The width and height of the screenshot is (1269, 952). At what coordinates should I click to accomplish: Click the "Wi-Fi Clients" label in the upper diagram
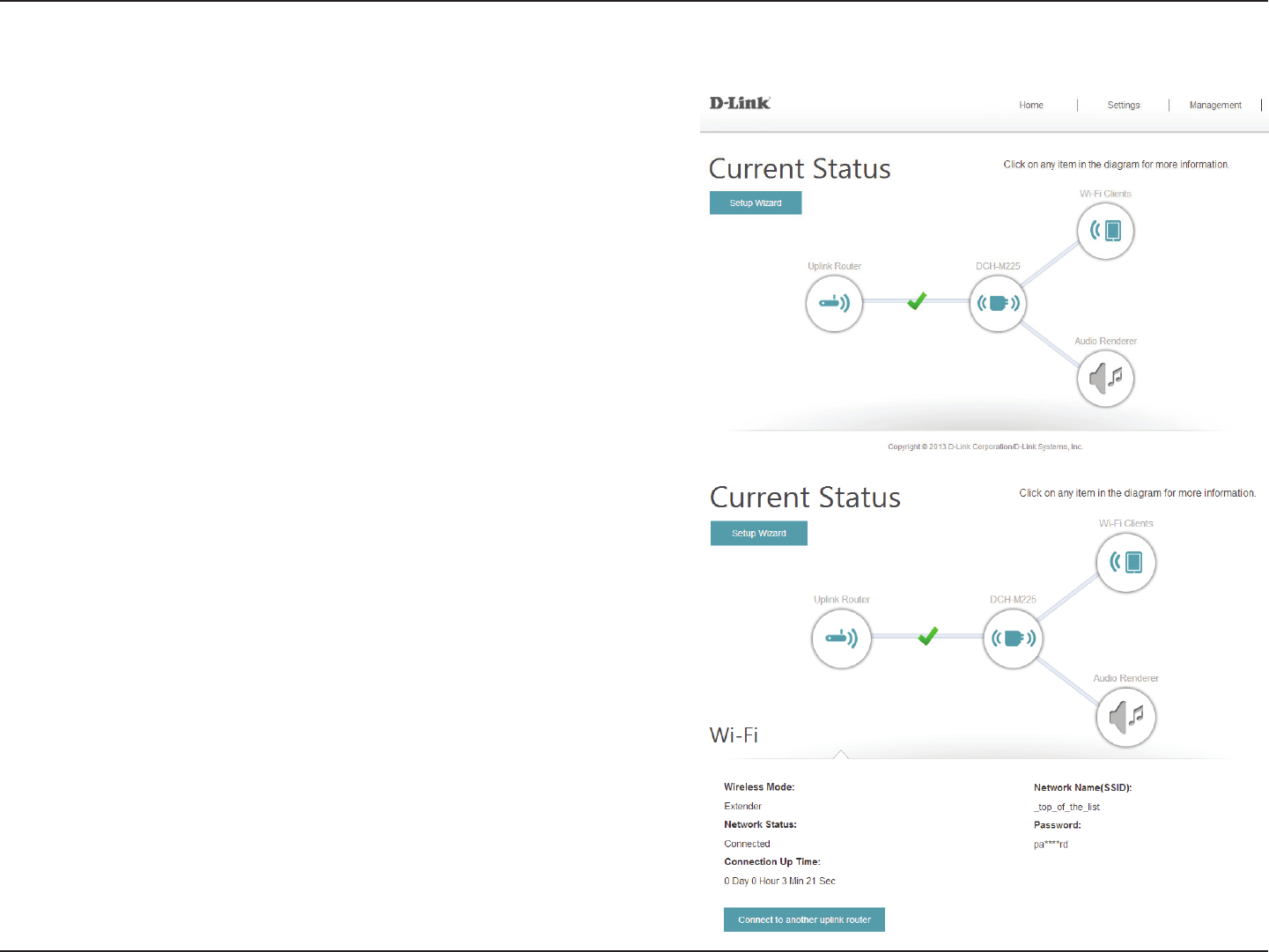point(1105,194)
